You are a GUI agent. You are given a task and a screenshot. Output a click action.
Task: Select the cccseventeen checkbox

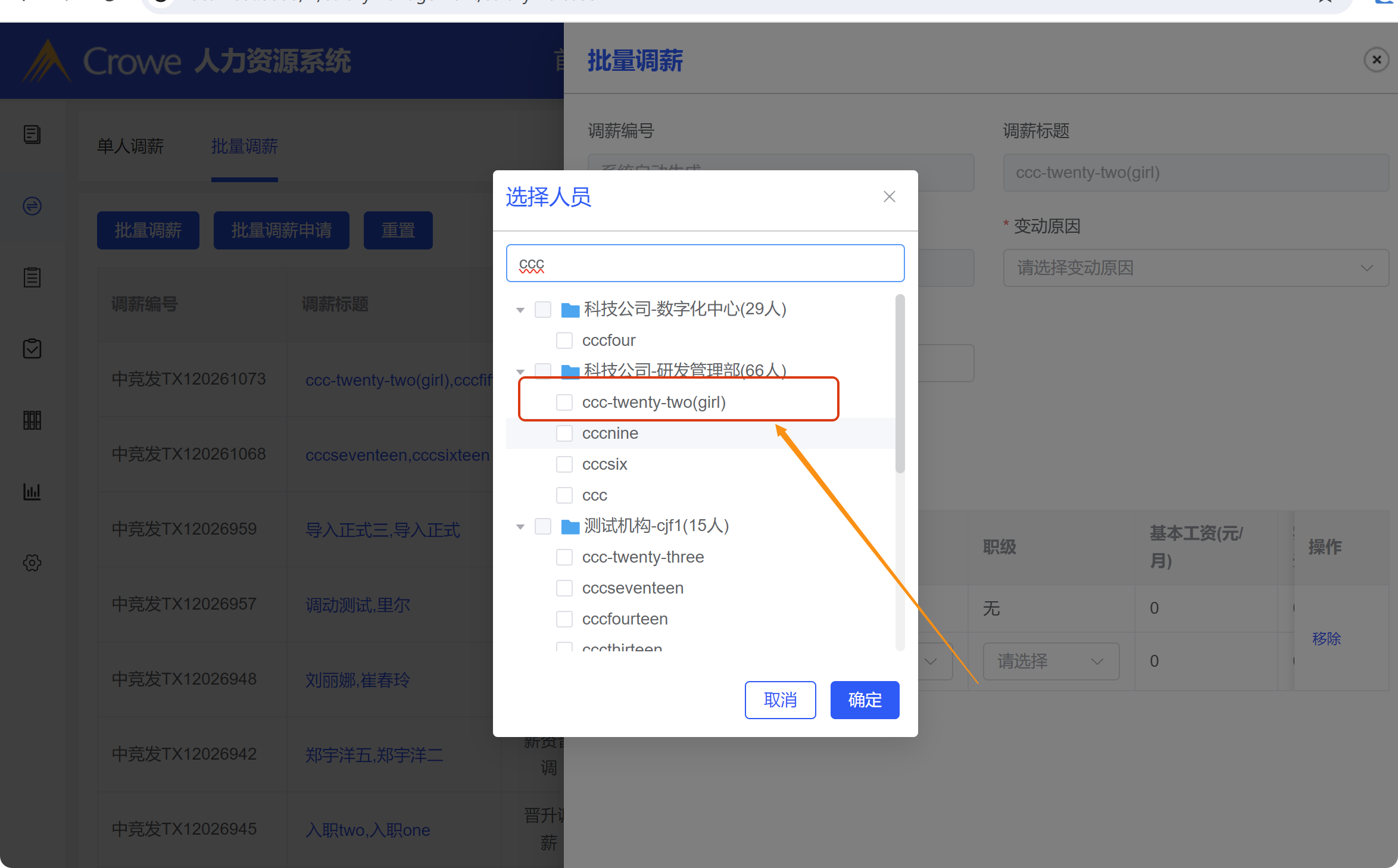pyautogui.click(x=564, y=588)
